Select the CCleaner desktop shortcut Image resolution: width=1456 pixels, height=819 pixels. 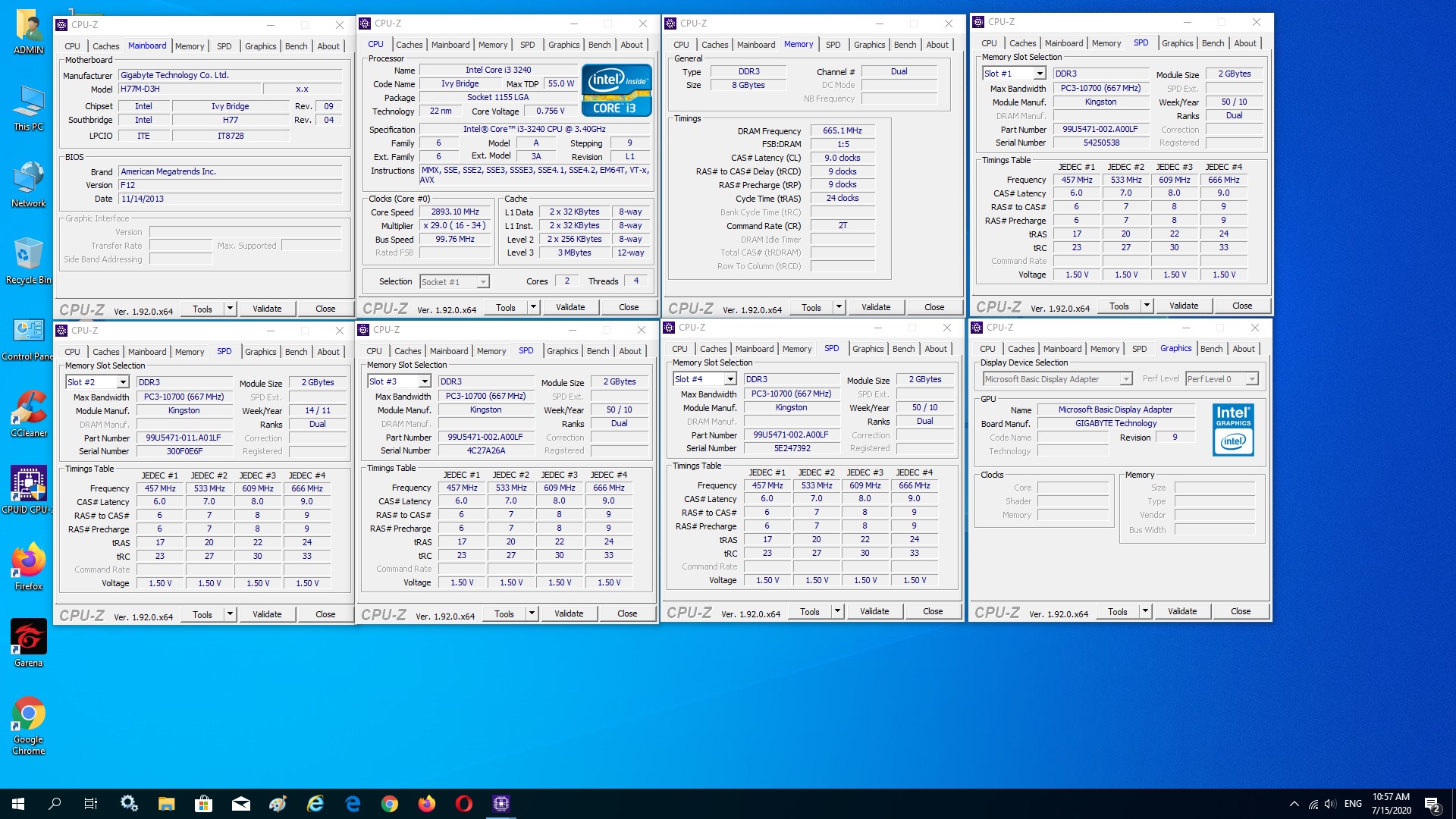point(29,414)
